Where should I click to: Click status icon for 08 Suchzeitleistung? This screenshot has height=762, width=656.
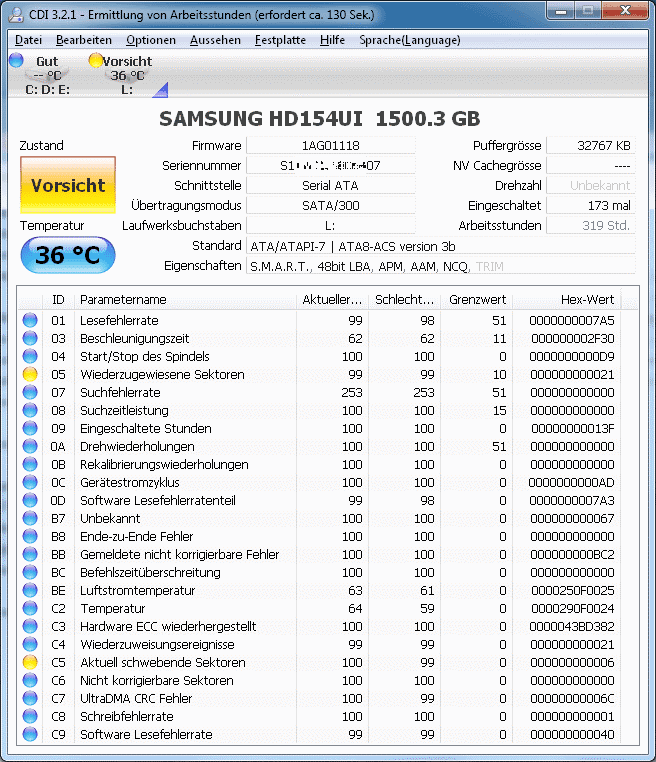click(30, 410)
